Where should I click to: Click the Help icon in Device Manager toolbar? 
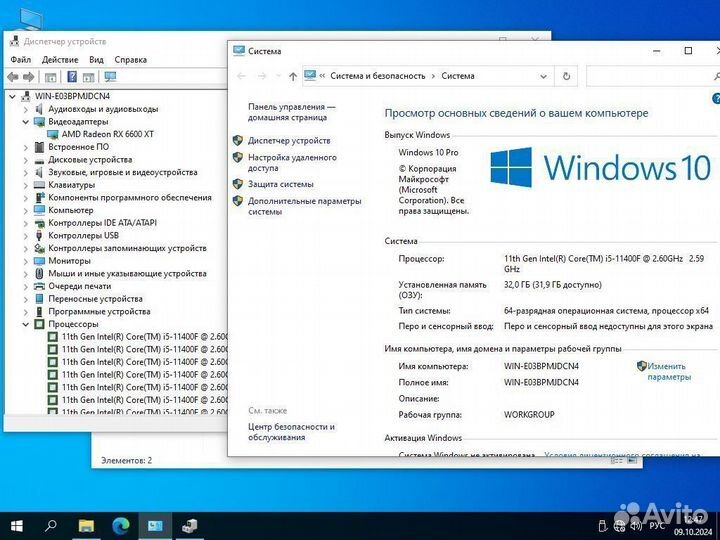pyautogui.click(x=72, y=77)
